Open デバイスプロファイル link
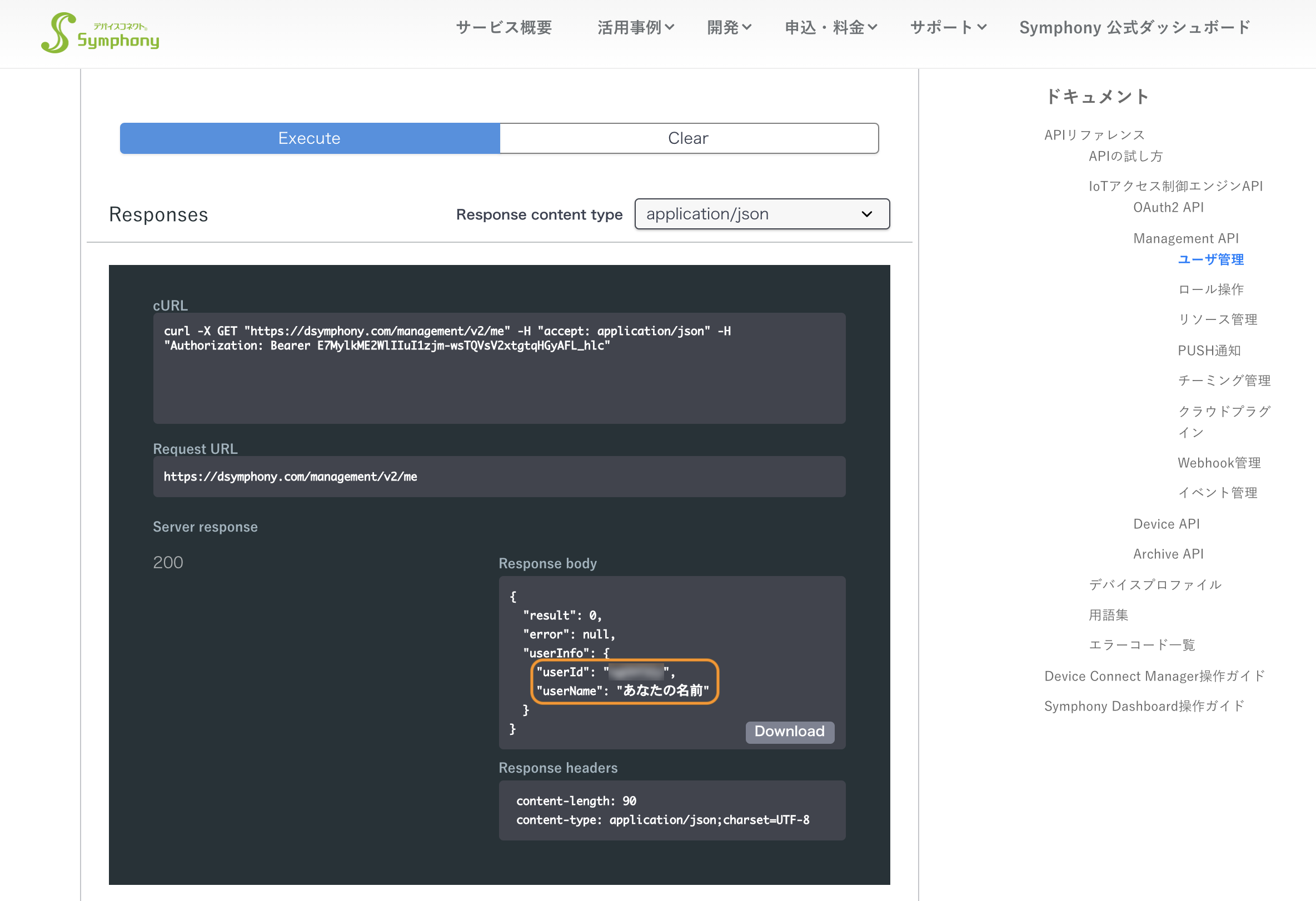The image size is (1316, 901). 1155,584
